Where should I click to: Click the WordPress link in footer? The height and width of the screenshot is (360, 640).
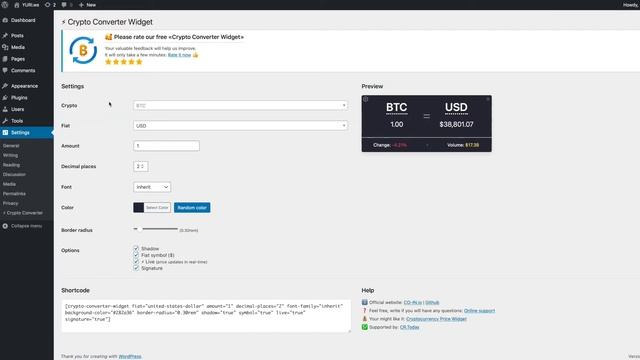(130, 356)
